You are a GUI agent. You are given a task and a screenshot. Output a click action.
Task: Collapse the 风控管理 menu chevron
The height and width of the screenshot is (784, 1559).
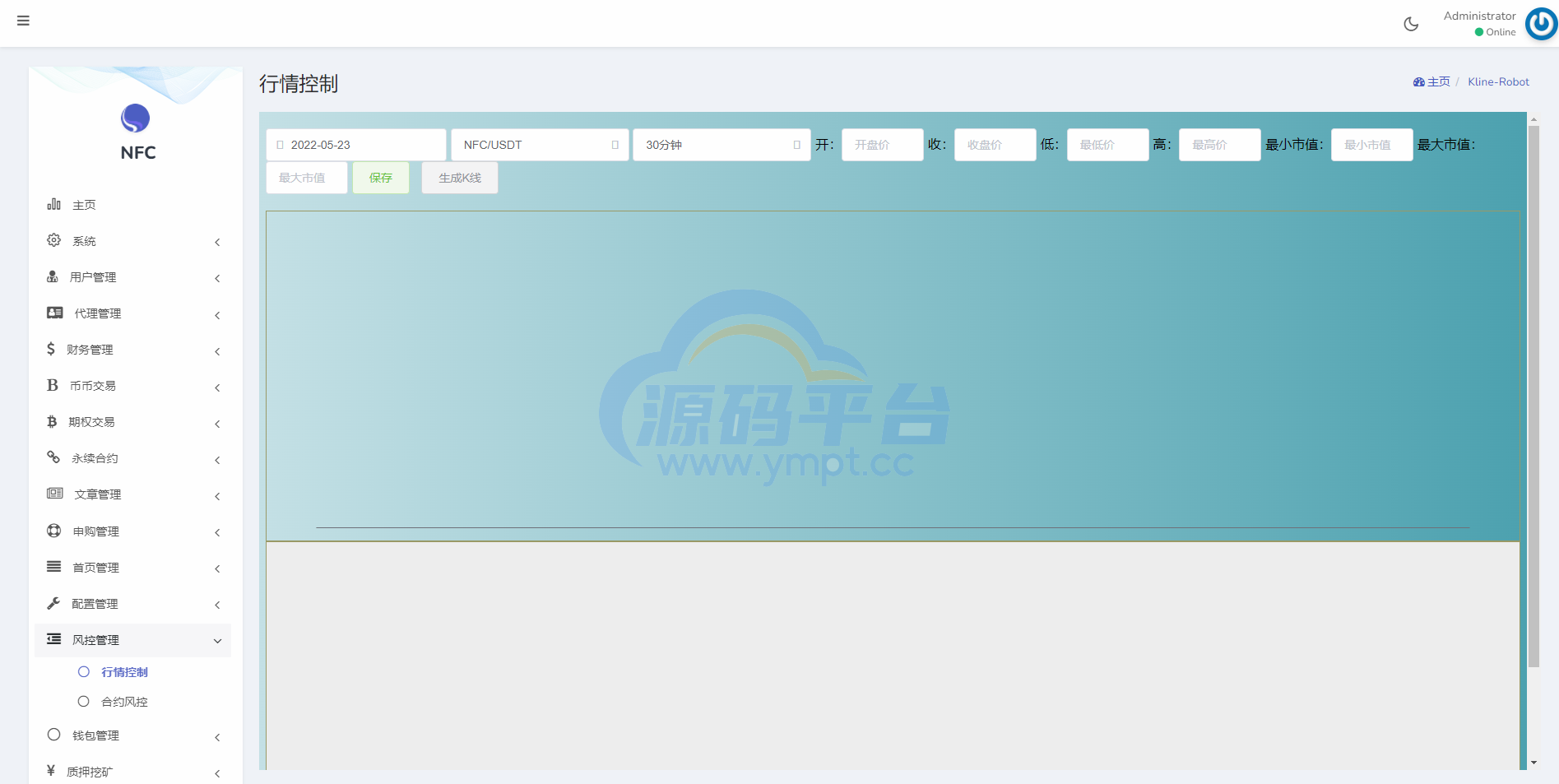pos(217,641)
